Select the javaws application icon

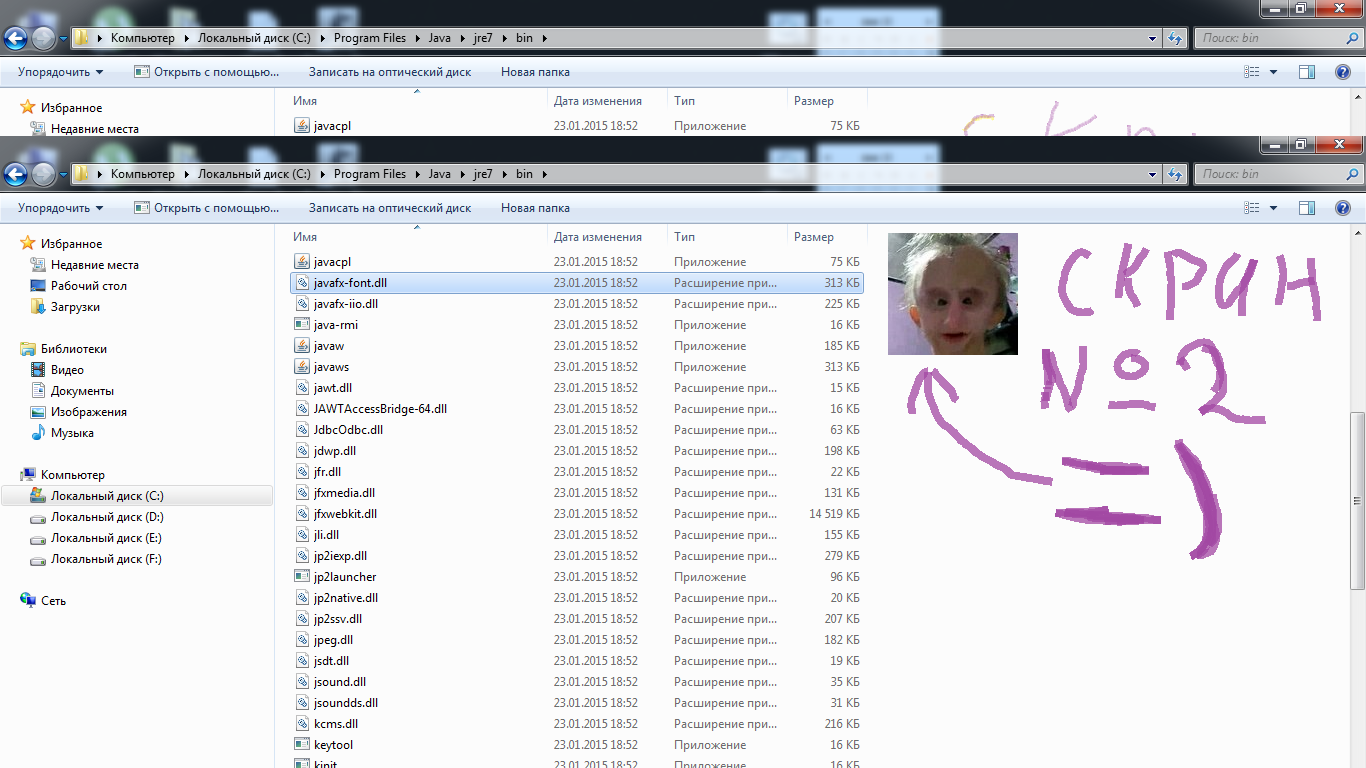(x=302, y=367)
